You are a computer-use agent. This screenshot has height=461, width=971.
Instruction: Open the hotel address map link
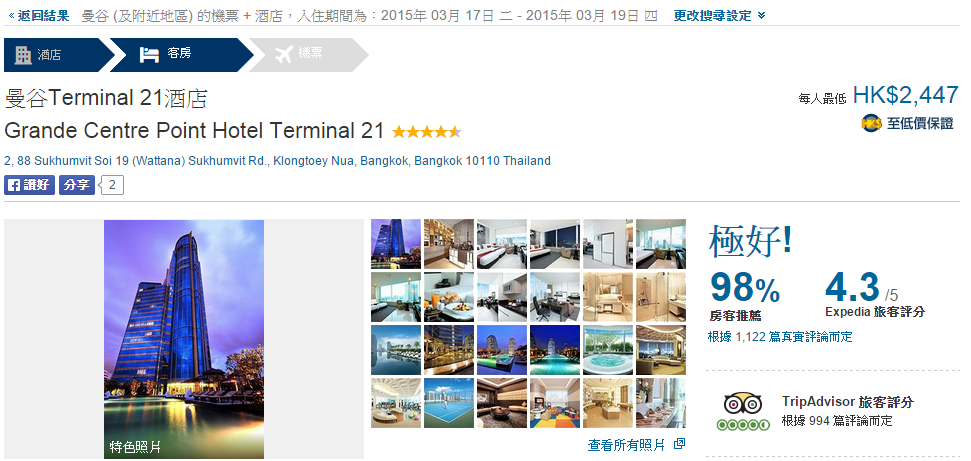(277, 161)
